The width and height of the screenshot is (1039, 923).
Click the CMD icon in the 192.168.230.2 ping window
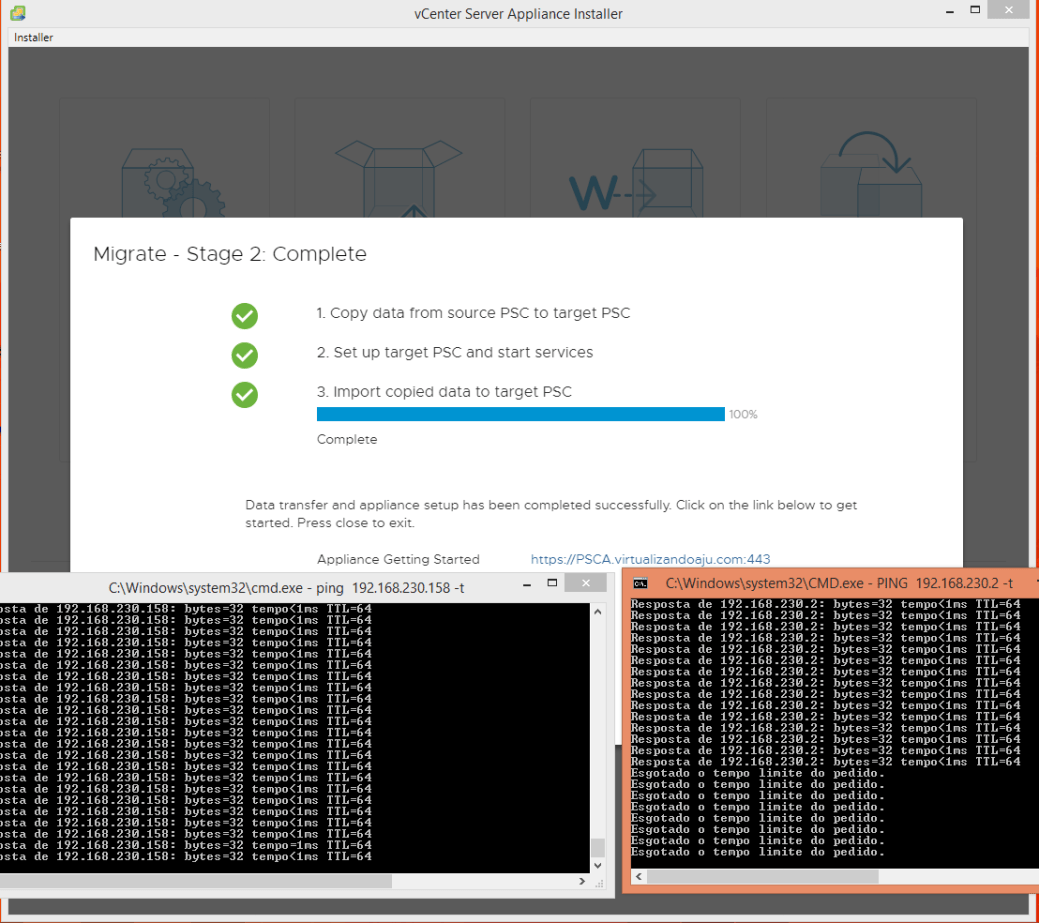click(641, 582)
